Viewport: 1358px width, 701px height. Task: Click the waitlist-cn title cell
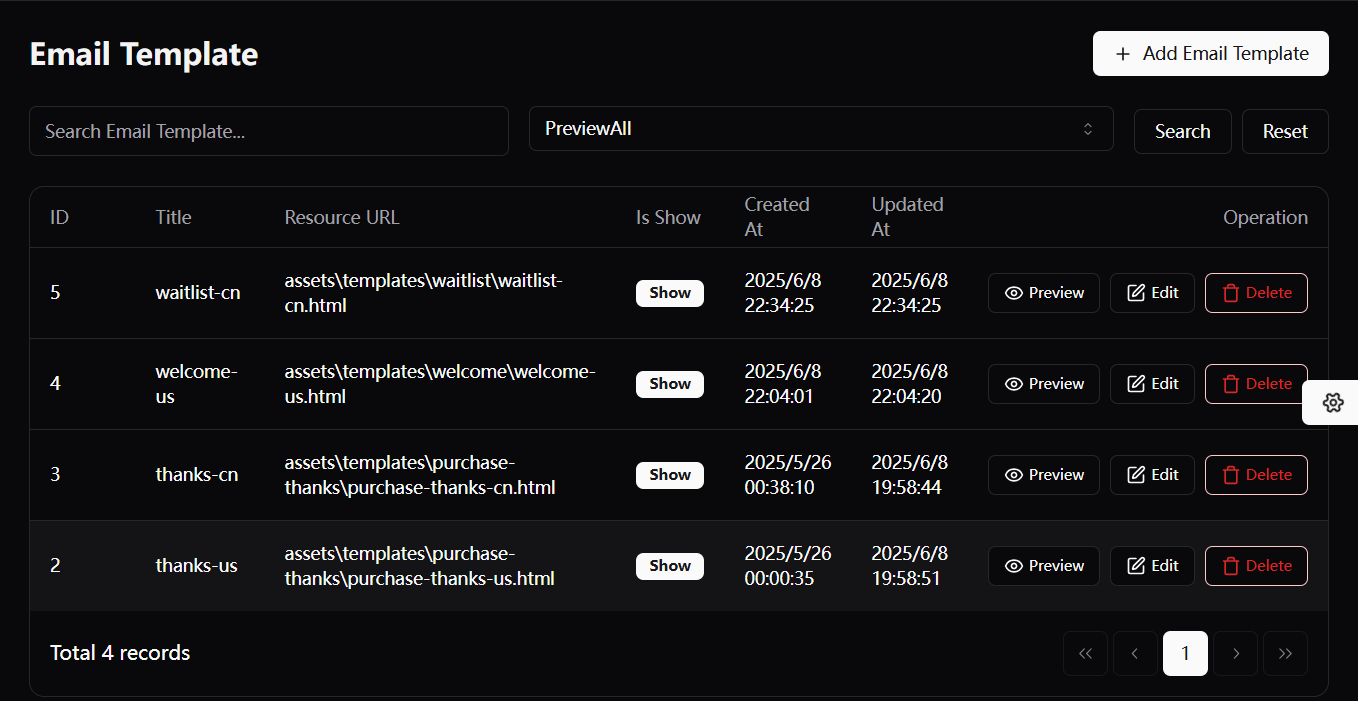(198, 293)
